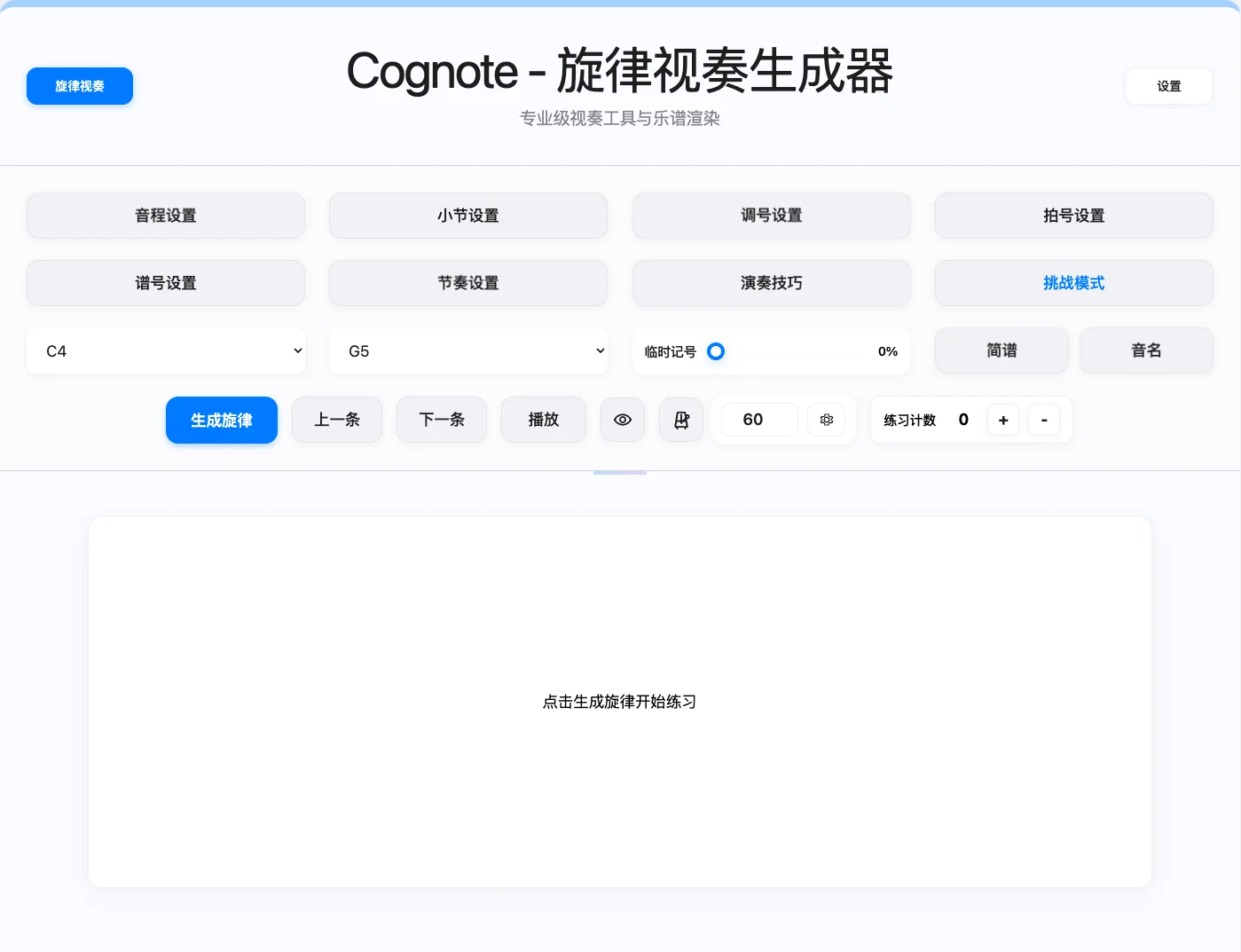Go to next melody with 下一条
The width and height of the screenshot is (1241, 952).
click(x=442, y=420)
